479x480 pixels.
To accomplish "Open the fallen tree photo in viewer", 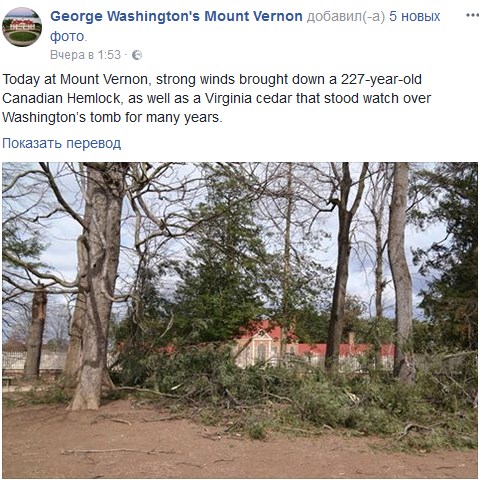I will [240, 320].
